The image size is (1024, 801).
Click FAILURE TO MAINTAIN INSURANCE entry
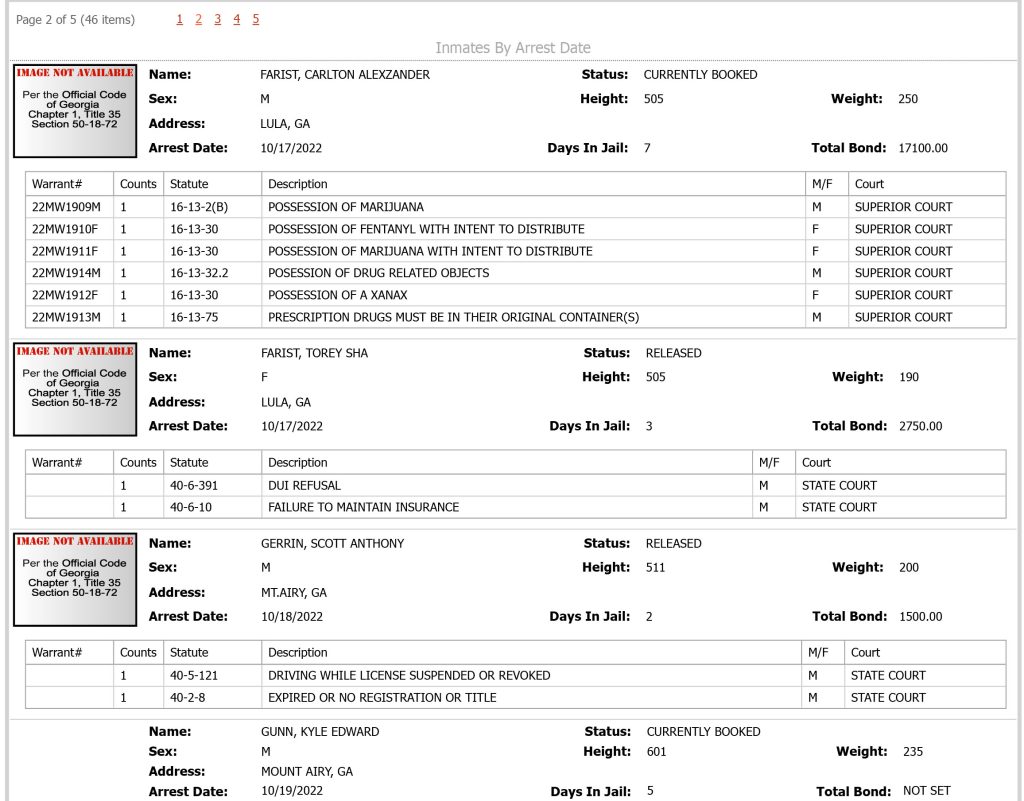point(363,507)
